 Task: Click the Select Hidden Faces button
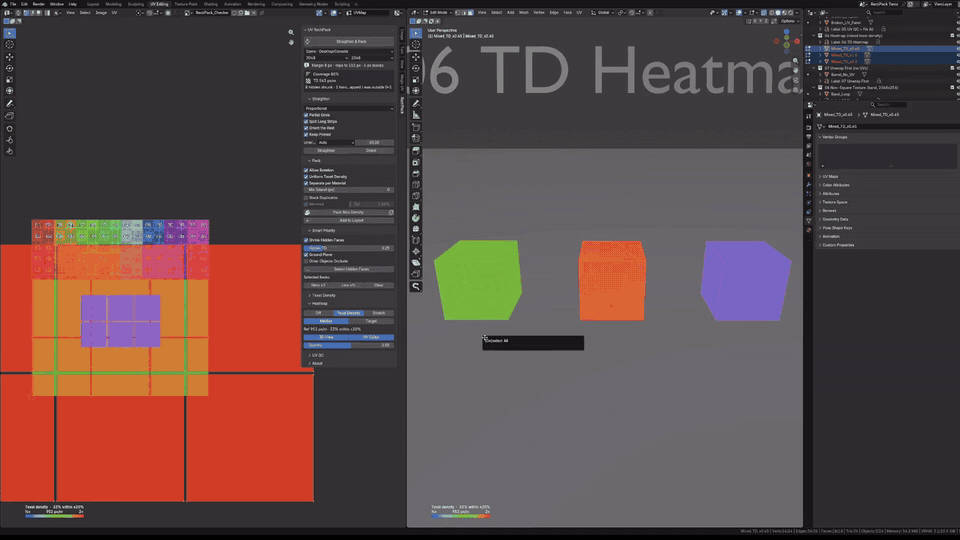point(349,269)
